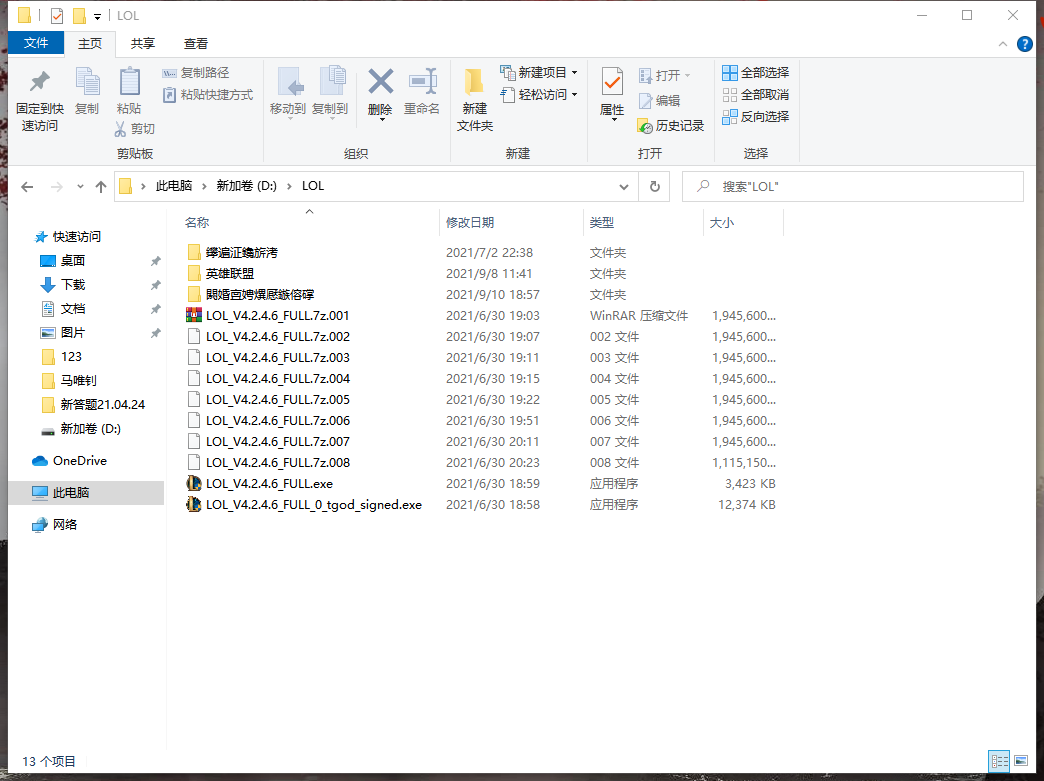Open History (历史记录)
This screenshot has height=781, width=1044.
[x=670, y=125]
